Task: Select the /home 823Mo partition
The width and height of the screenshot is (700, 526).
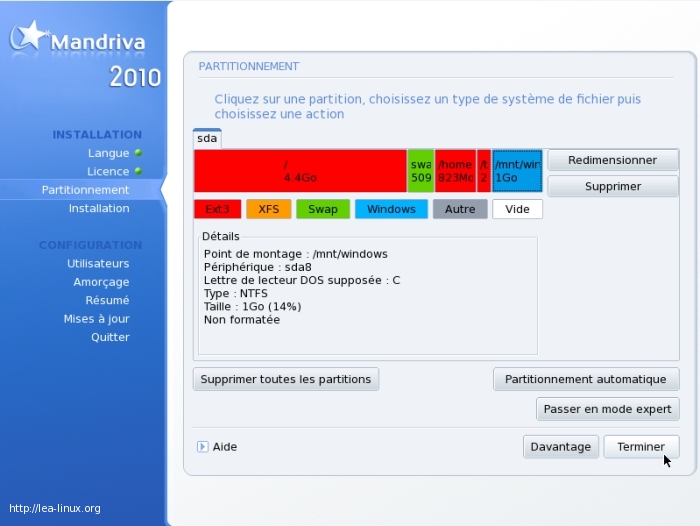Action: [455, 171]
